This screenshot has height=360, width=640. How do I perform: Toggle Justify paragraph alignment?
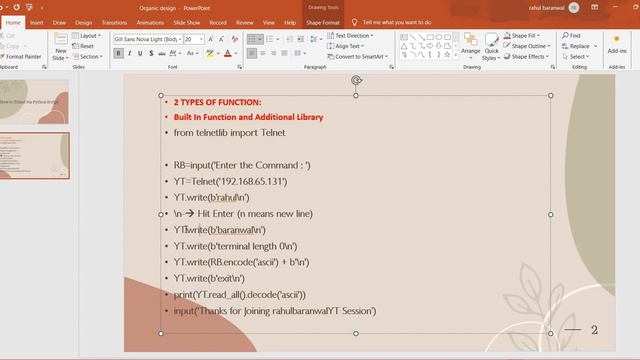point(284,53)
